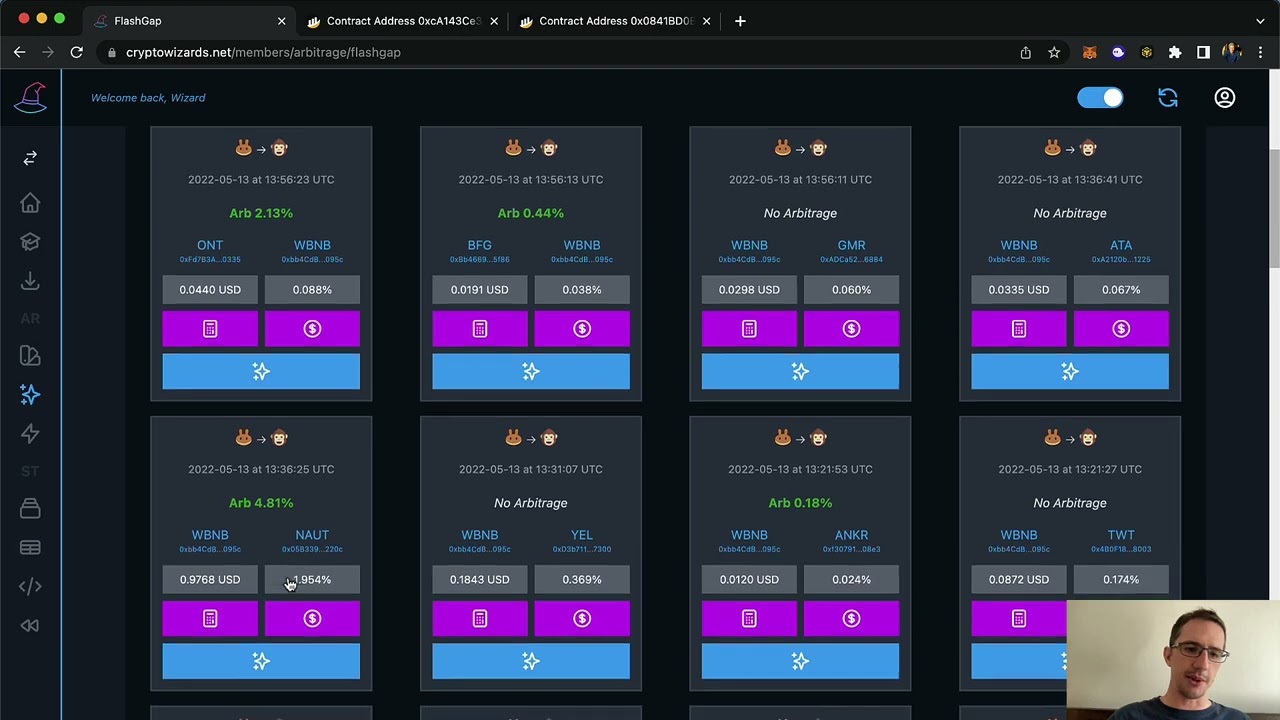Open the MetaMask fox extension
1280x720 pixels.
point(1090,52)
